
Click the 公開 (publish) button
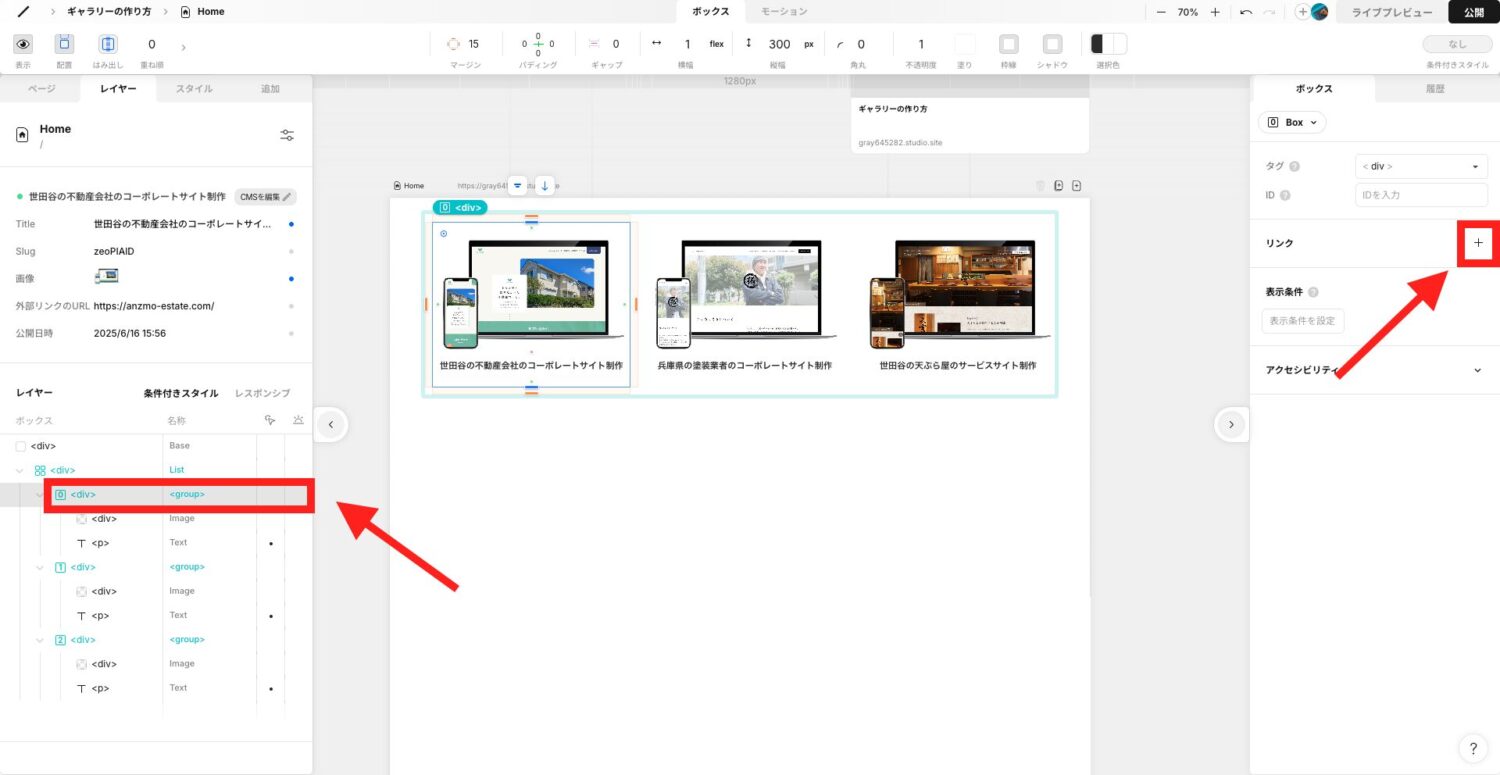click(1474, 12)
